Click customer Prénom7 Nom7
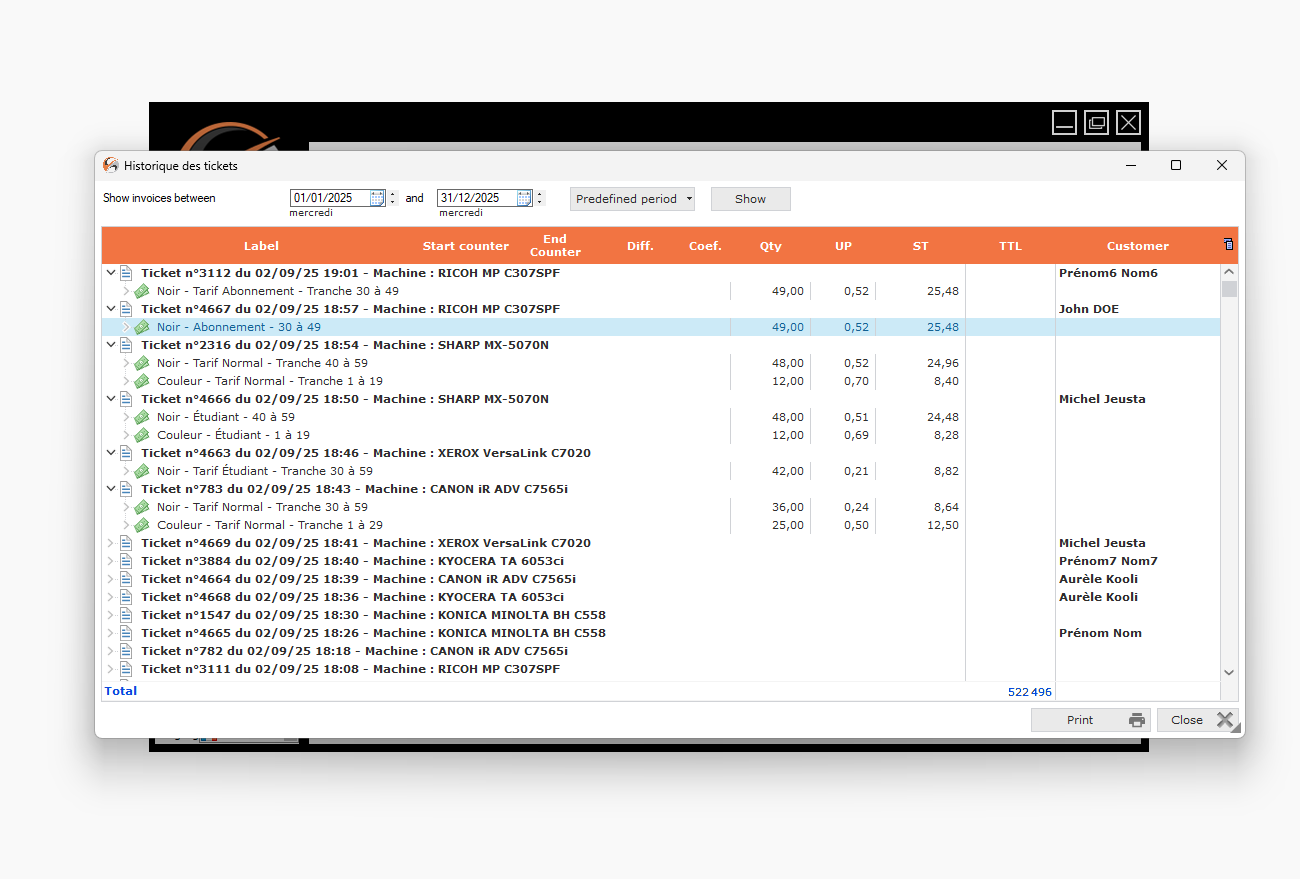Viewport: 1300px width, 879px height. tap(1108, 561)
